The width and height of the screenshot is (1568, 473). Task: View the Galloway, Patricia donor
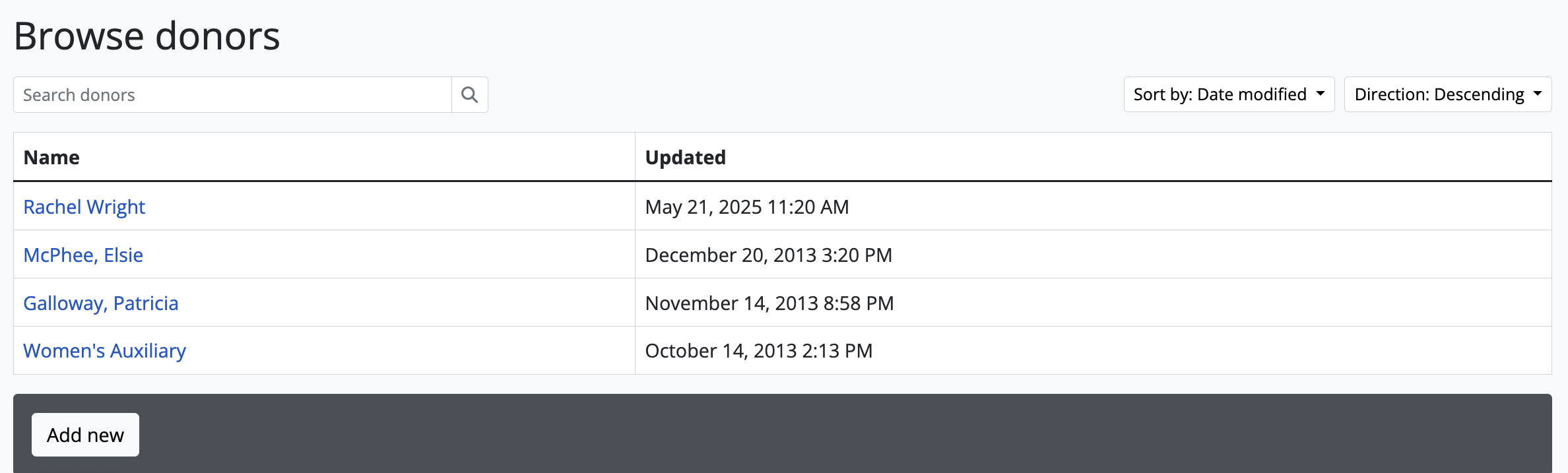point(101,303)
